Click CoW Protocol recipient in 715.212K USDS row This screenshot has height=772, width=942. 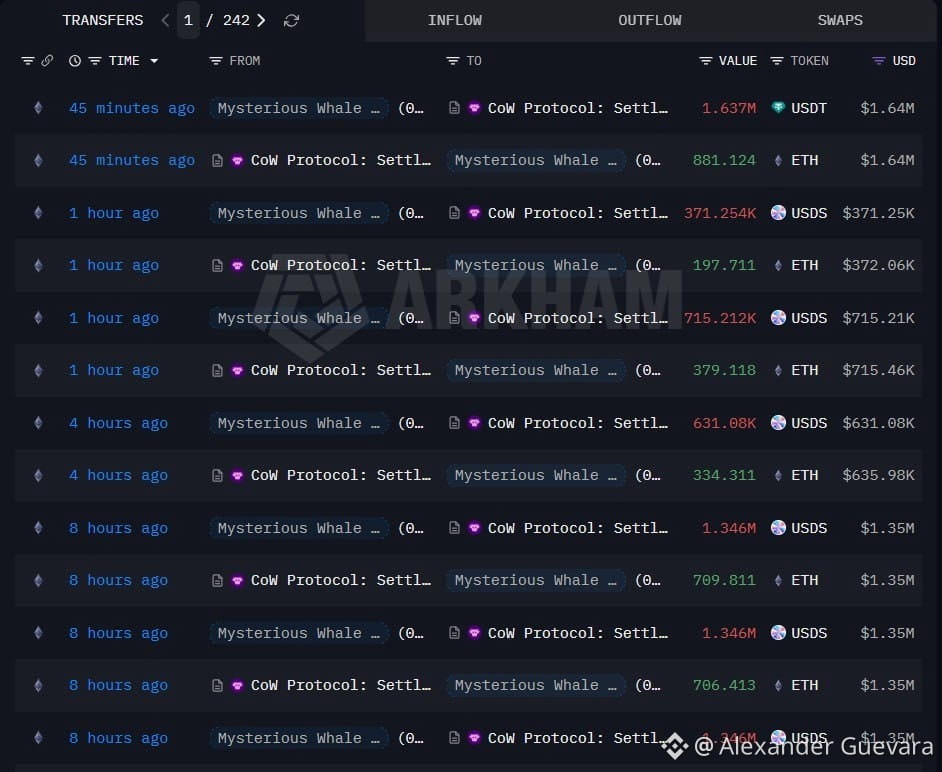tap(577, 318)
